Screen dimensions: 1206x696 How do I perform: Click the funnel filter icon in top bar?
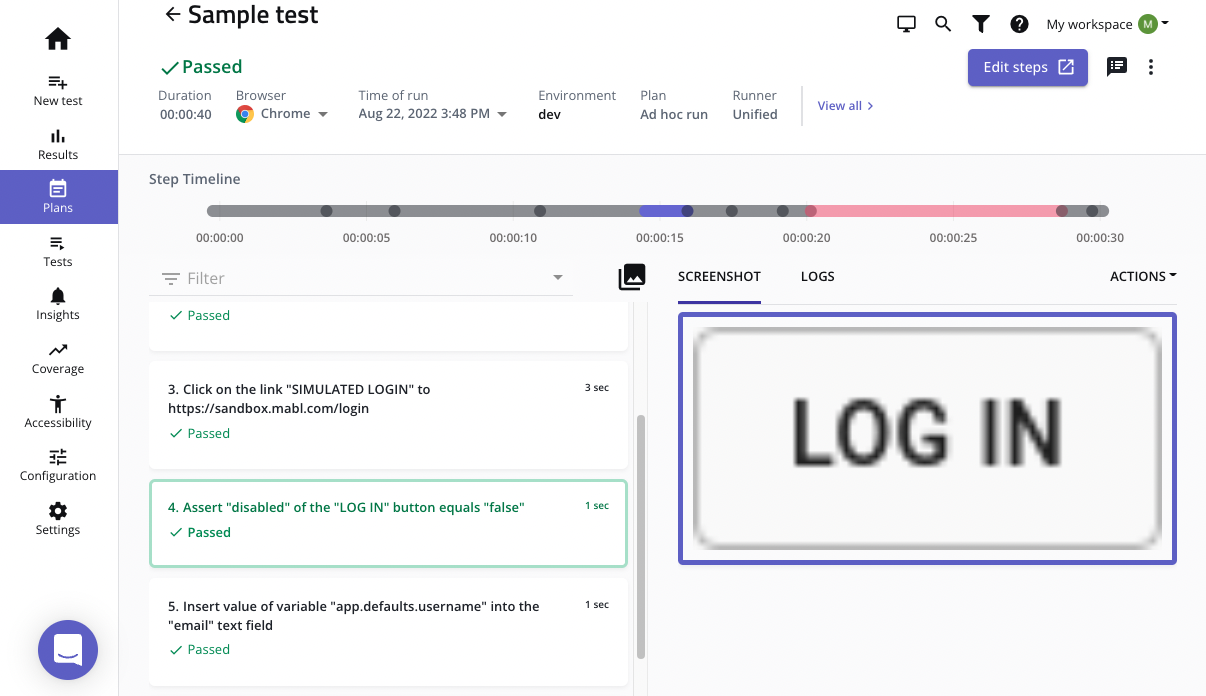click(981, 24)
